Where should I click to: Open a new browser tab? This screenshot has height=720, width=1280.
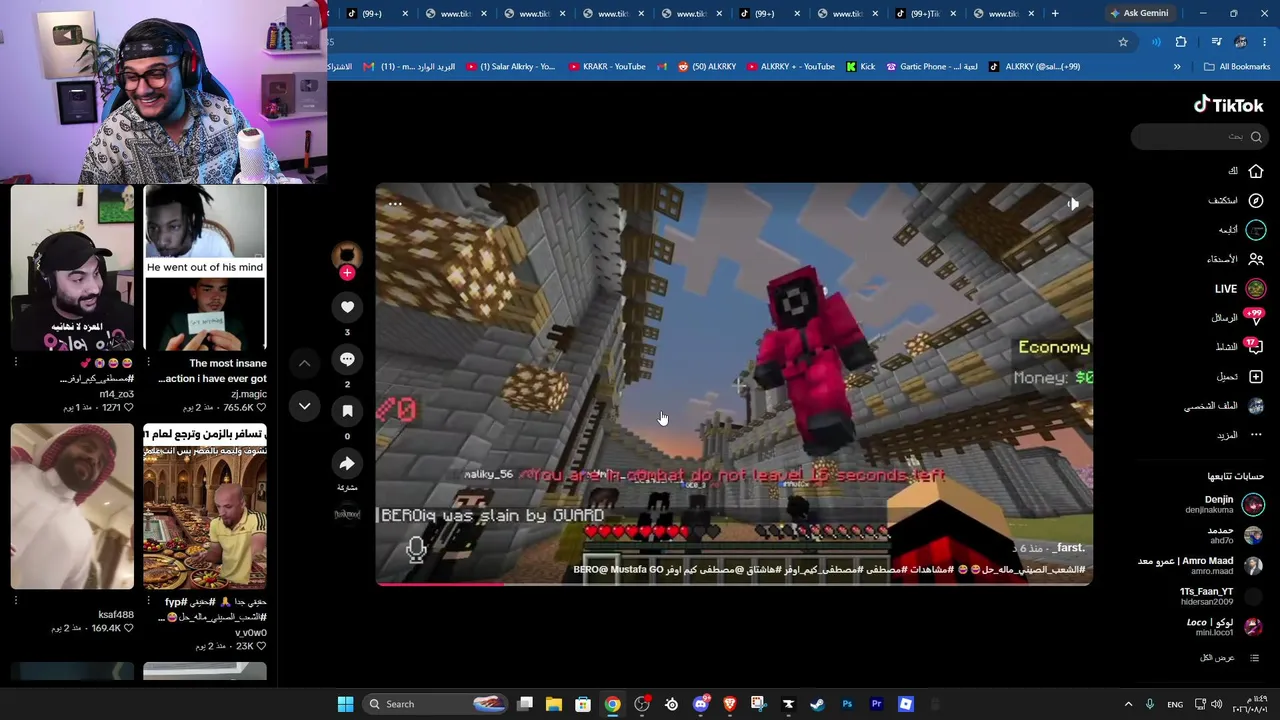coord(1055,13)
